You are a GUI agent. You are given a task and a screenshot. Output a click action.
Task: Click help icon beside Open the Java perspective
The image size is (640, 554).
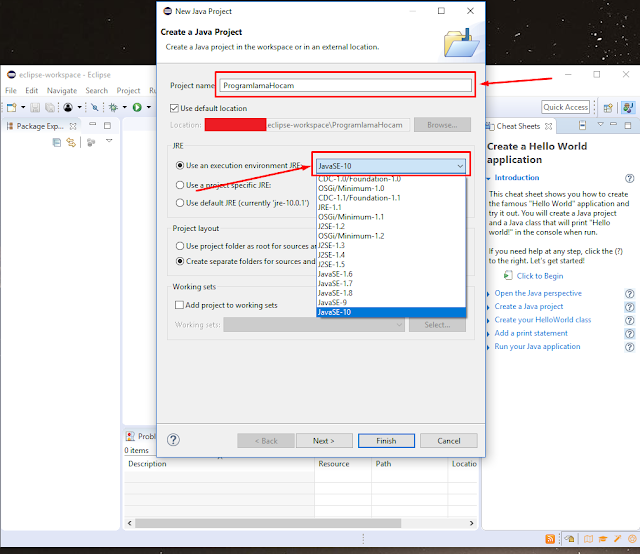(x=630, y=294)
